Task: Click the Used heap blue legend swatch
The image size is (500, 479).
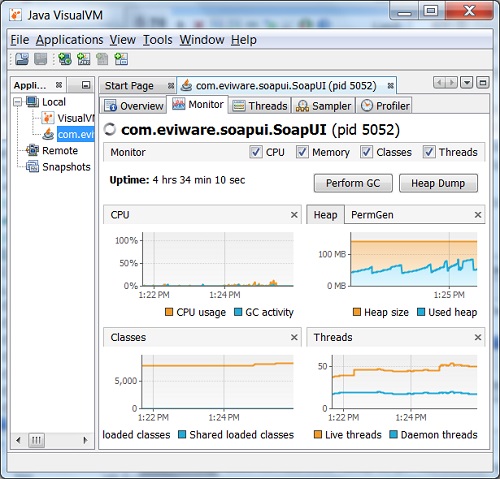Action: [421, 312]
